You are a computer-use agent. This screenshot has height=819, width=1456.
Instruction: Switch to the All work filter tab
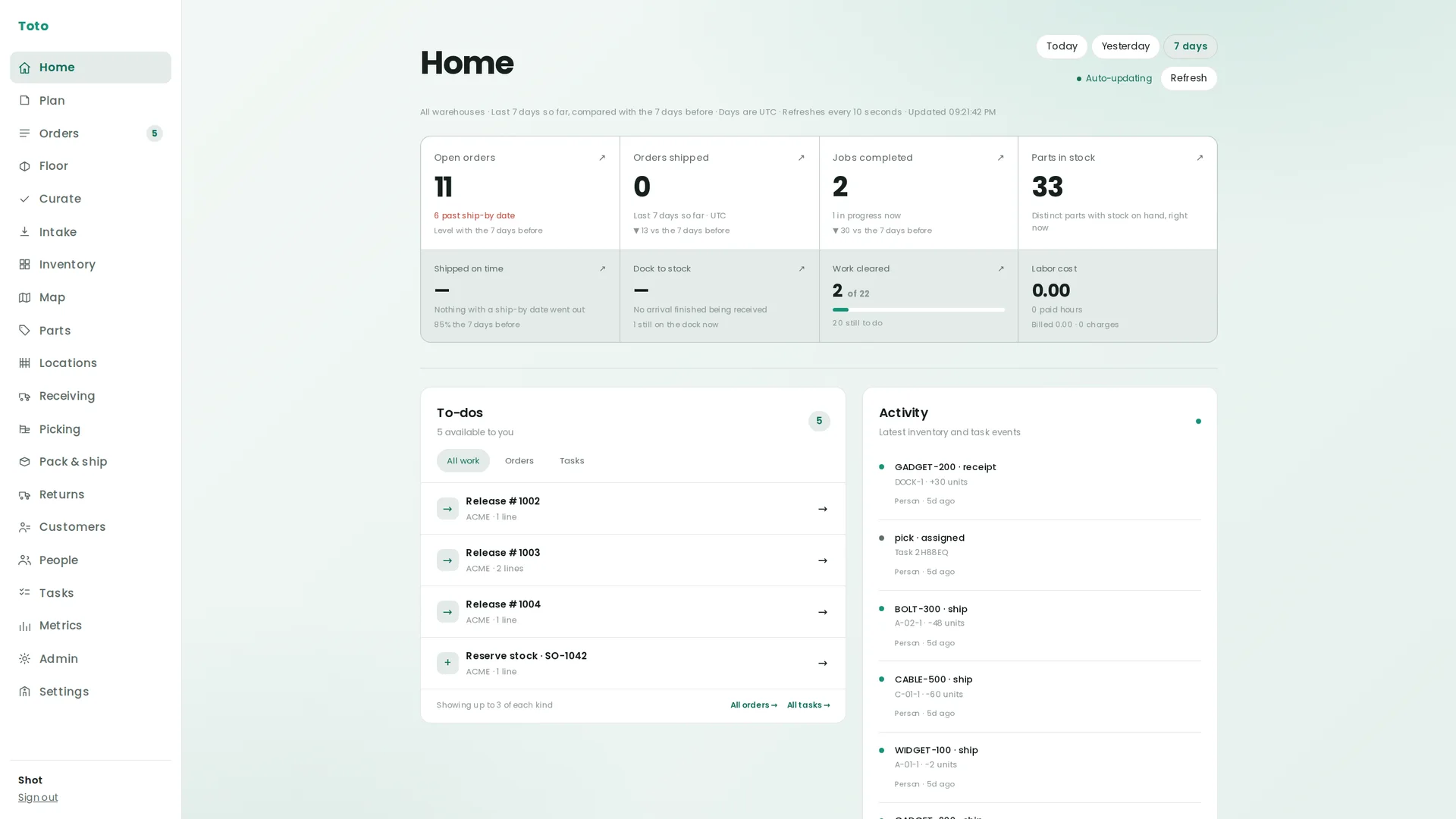coord(463,460)
